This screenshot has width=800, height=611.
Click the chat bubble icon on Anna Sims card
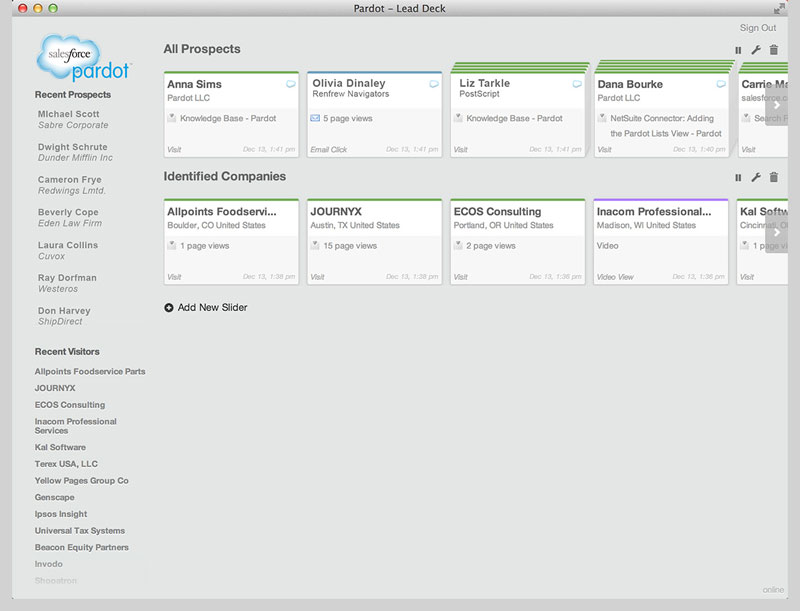[290, 84]
